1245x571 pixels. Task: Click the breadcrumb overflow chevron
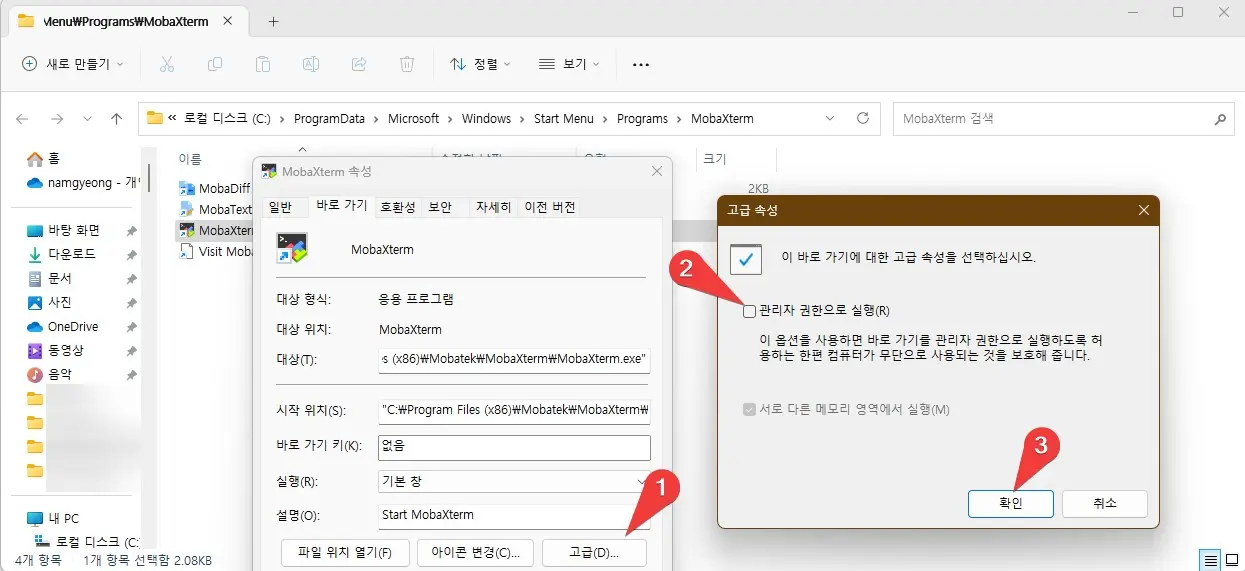coord(173,118)
